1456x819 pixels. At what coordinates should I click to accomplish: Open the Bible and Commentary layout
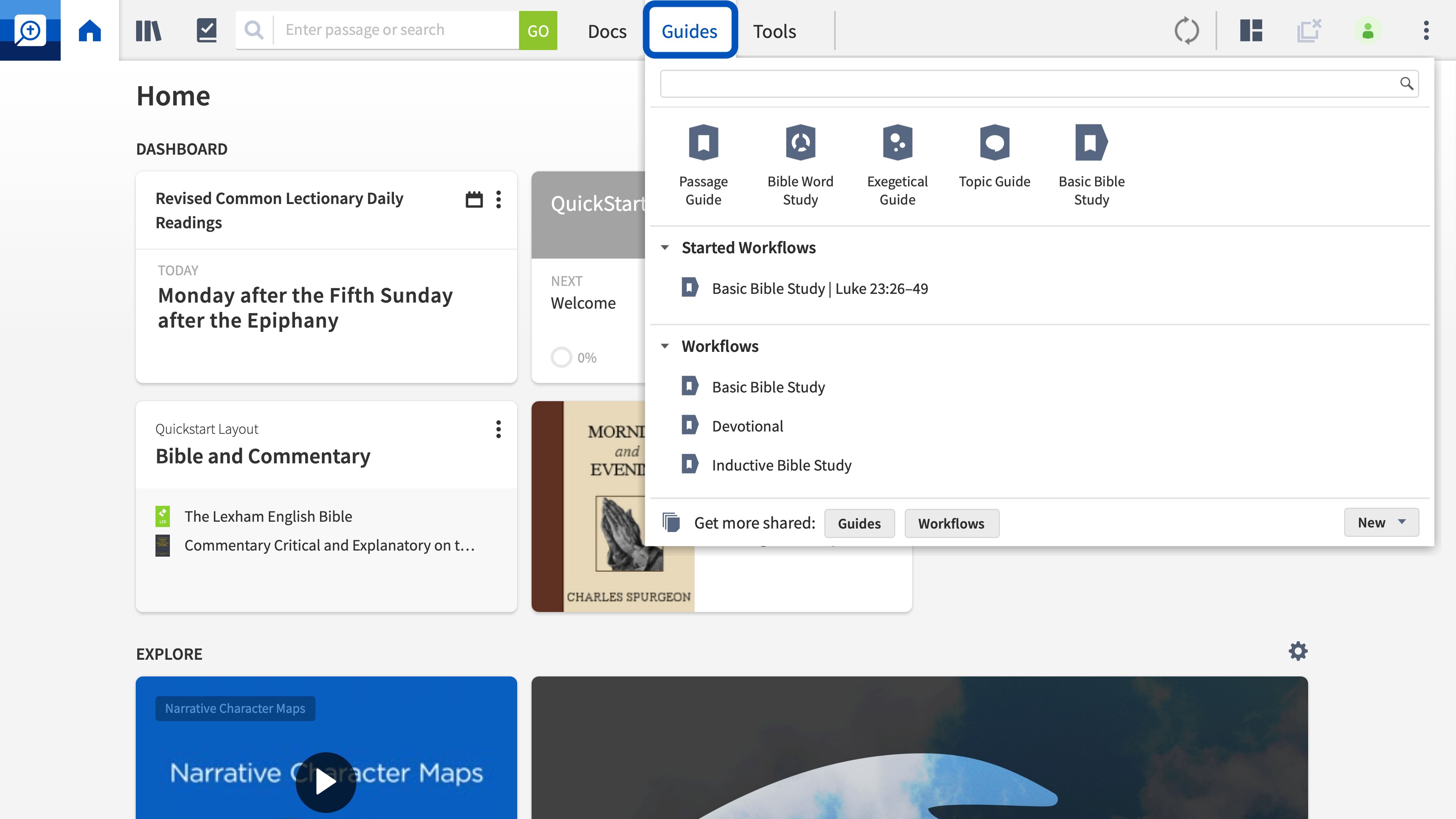pyautogui.click(x=263, y=455)
